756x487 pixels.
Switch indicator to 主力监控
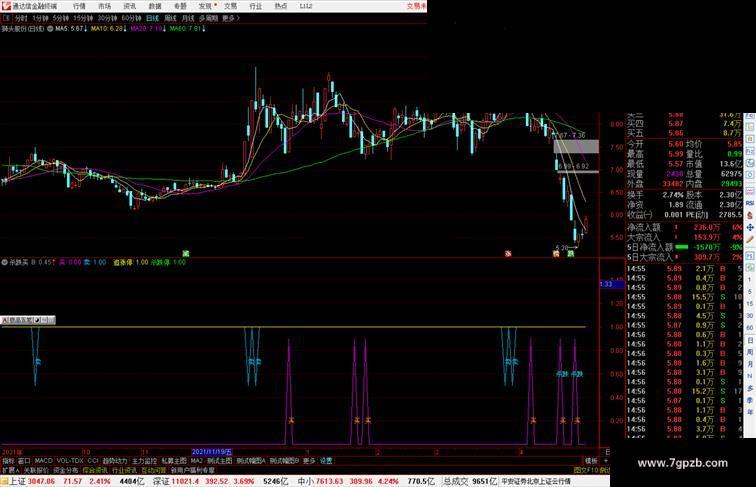145,461
